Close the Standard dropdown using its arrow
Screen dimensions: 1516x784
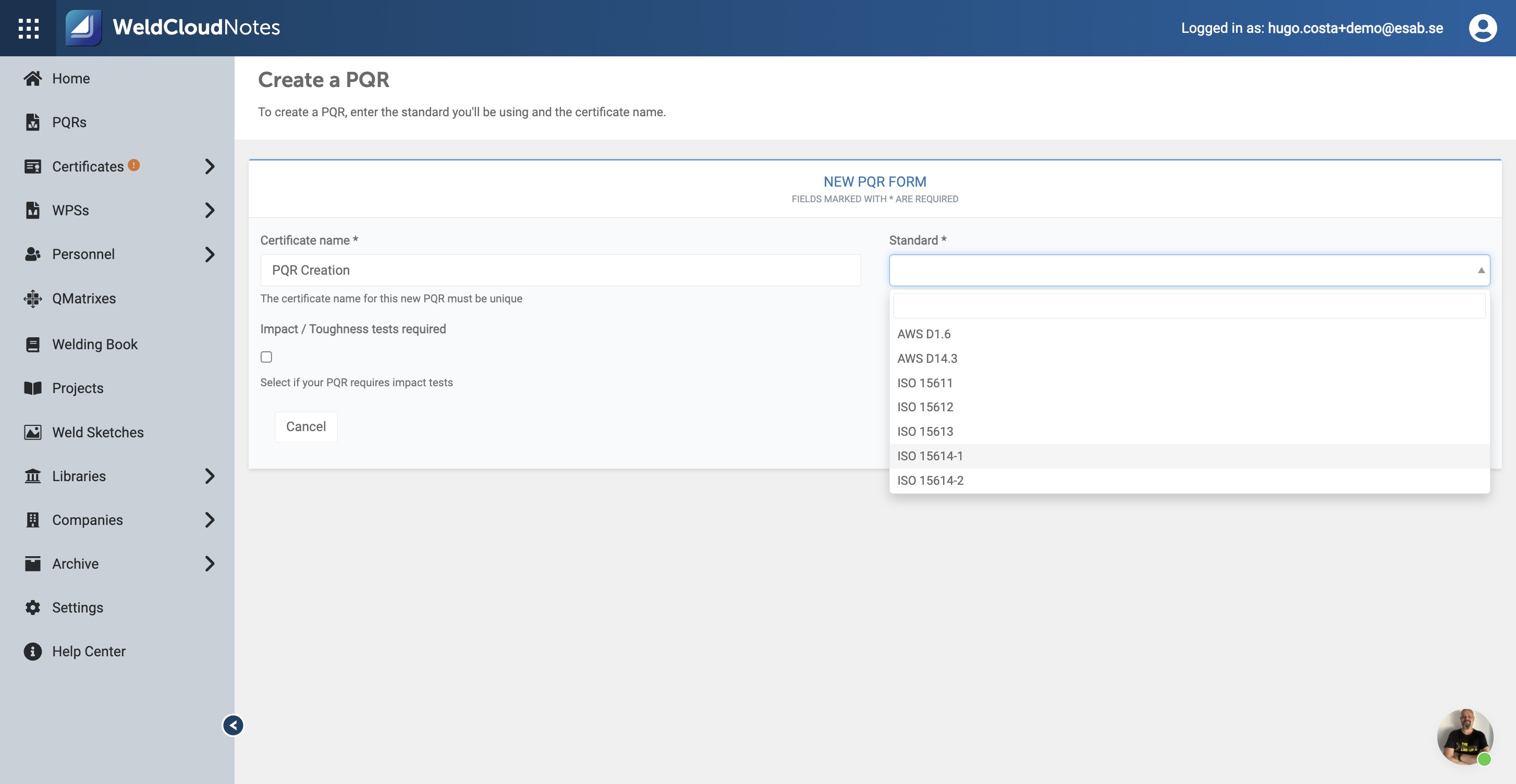coord(1481,270)
